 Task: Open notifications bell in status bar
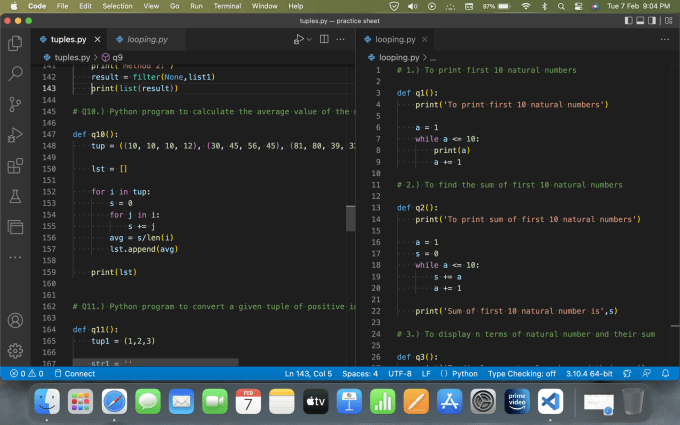click(666, 373)
